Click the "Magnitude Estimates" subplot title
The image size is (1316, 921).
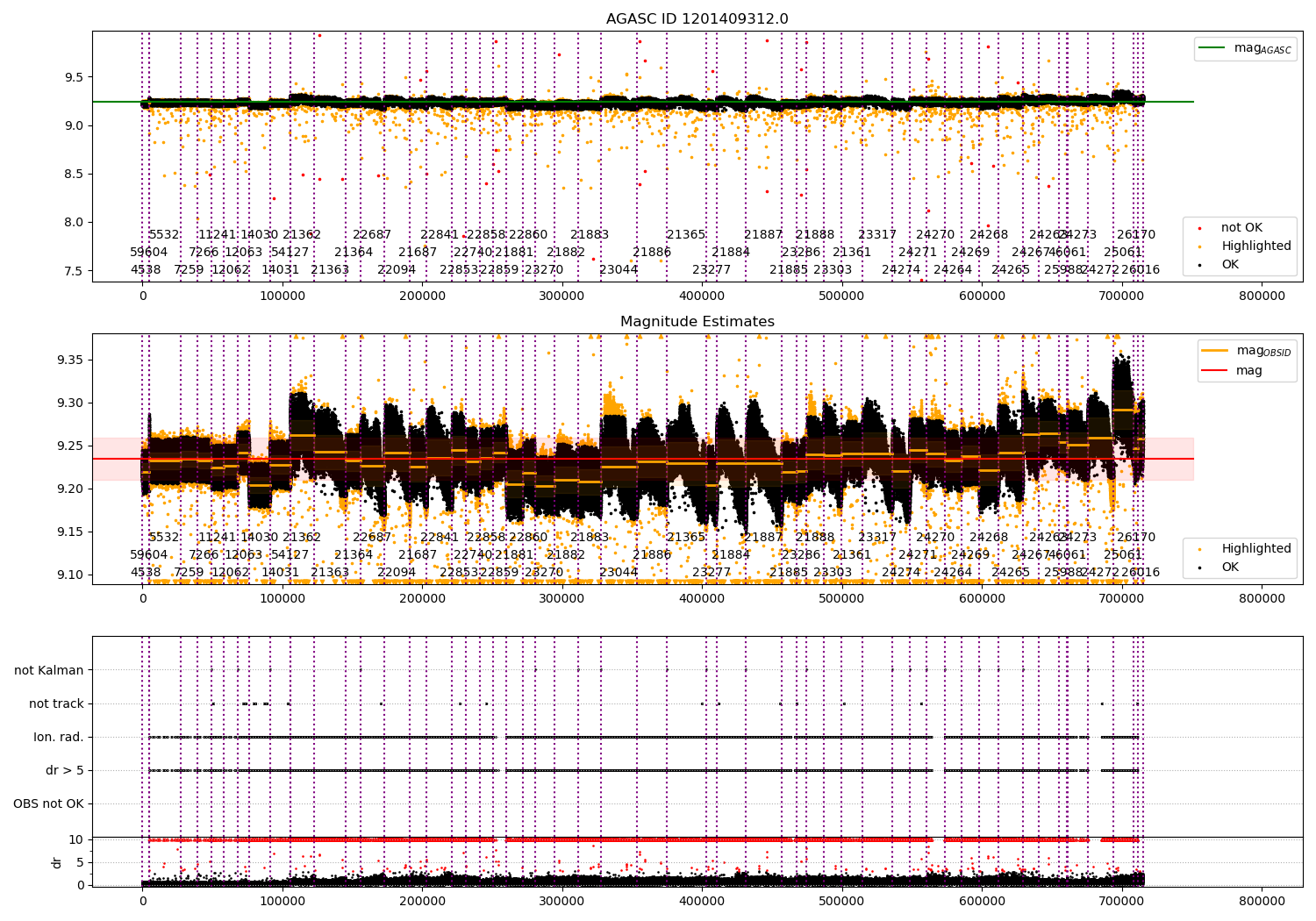697,322
